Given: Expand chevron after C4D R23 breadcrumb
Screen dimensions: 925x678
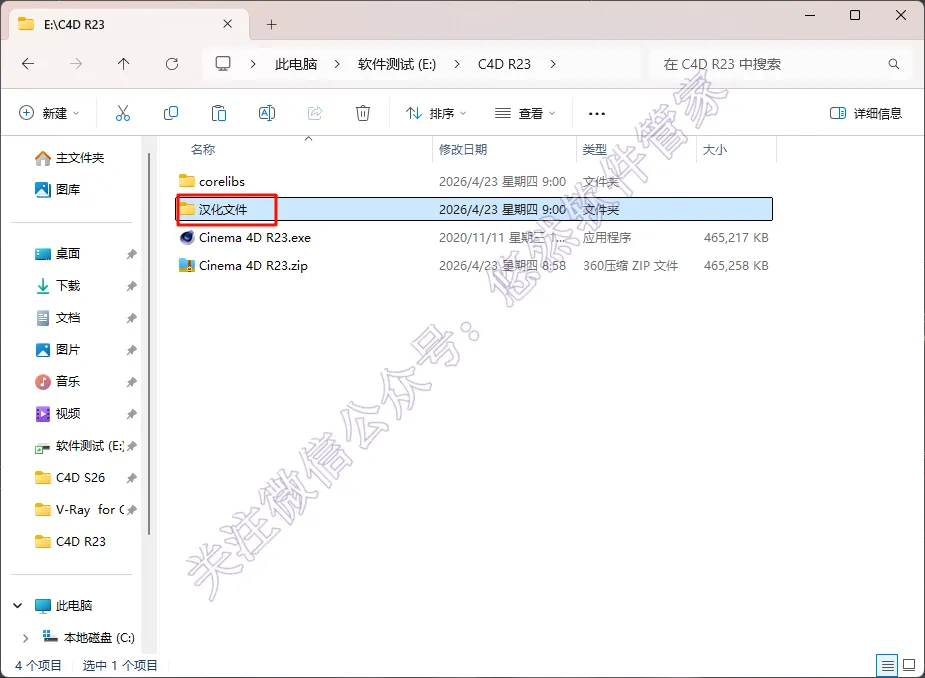Looking at the screenshot, I should click(x=553, y=64).
